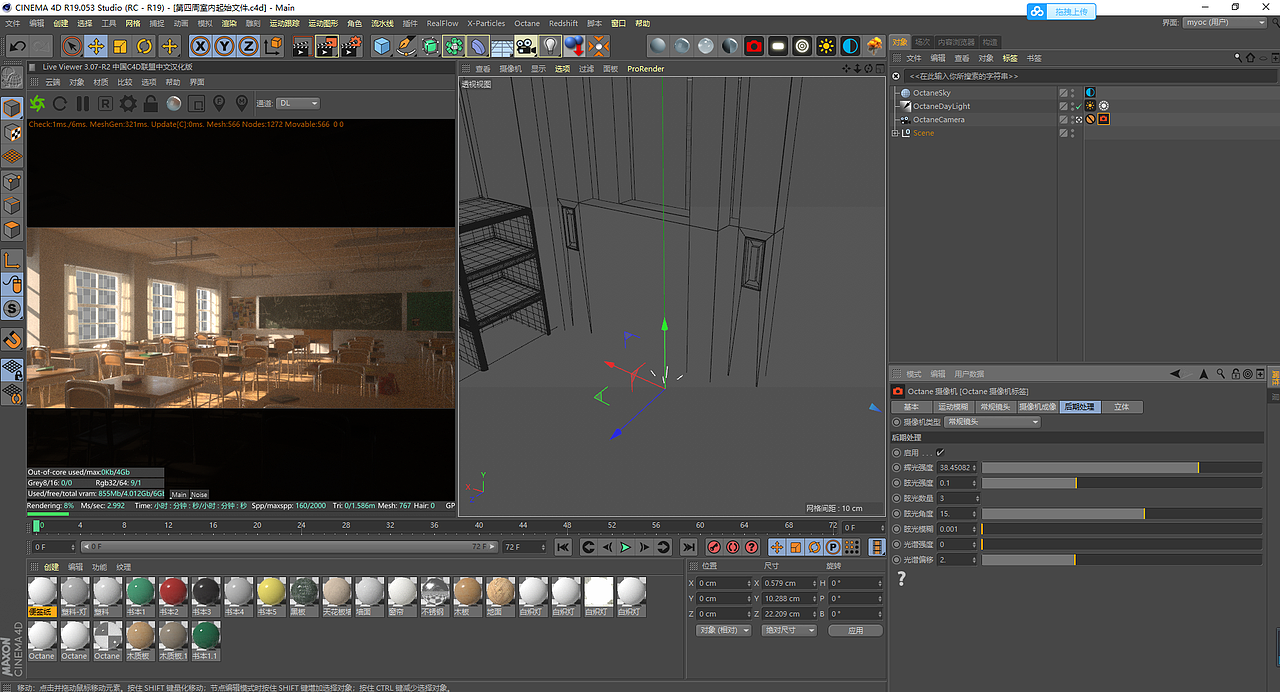Toggle Z axis lock
Image resolution: width=1280 pixels, height=692 pixels.
click(x=248, y=46)
